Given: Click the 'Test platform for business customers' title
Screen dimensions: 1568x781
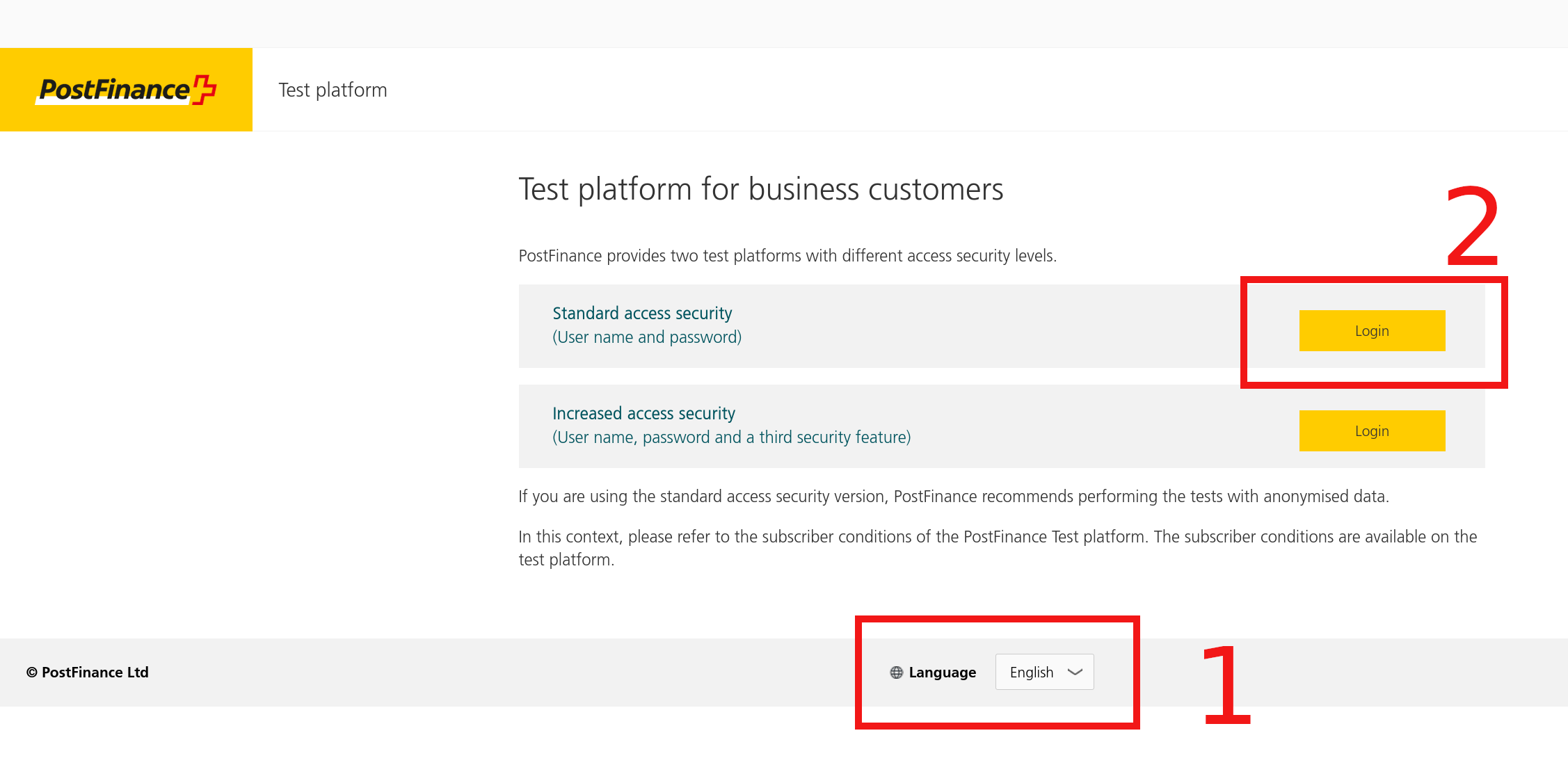Looking at the screenshot, I should coord(761,189).
